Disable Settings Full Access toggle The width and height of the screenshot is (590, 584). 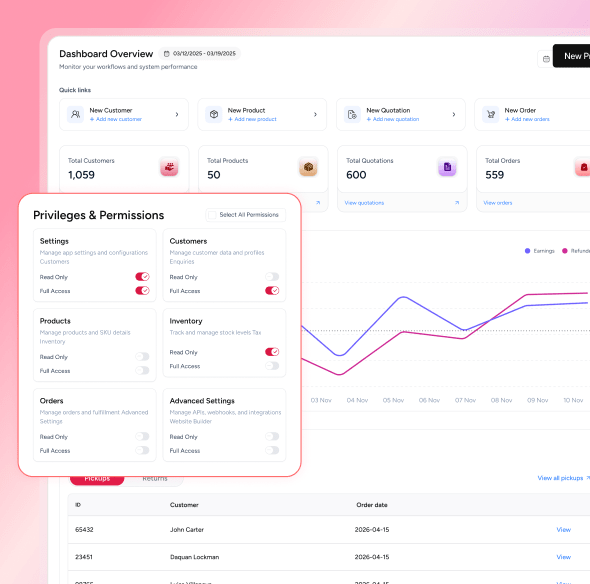coord(142,291)
